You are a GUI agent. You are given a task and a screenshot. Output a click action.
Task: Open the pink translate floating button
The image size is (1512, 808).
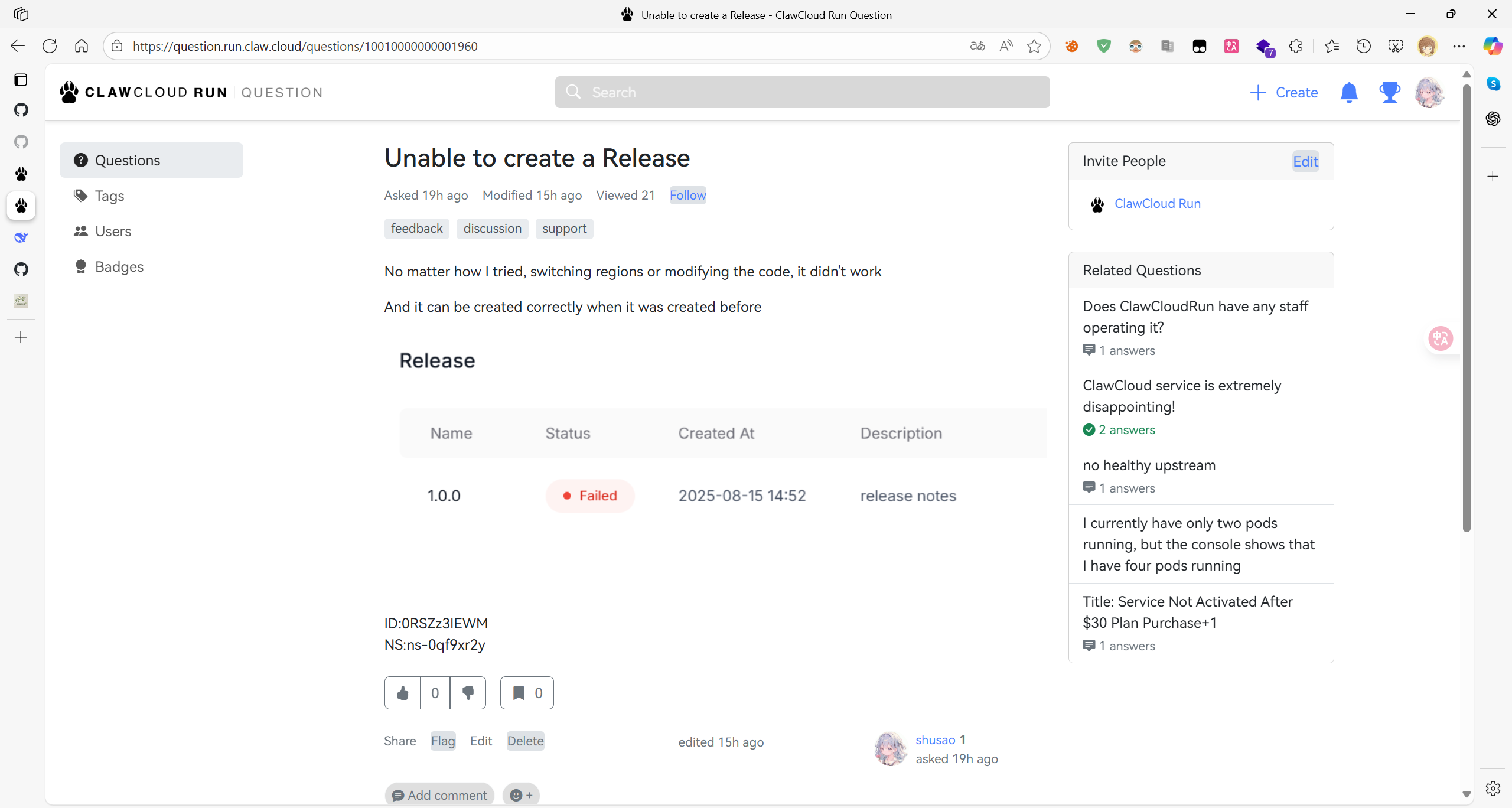pos(1440,338)
